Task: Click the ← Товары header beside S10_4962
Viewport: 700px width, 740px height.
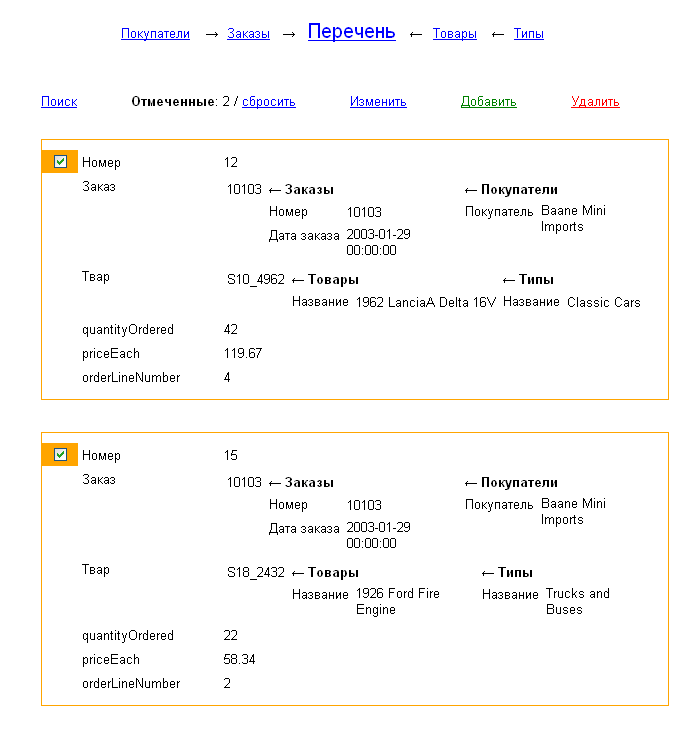Action: pyautogui.click(x=324, y=280)
